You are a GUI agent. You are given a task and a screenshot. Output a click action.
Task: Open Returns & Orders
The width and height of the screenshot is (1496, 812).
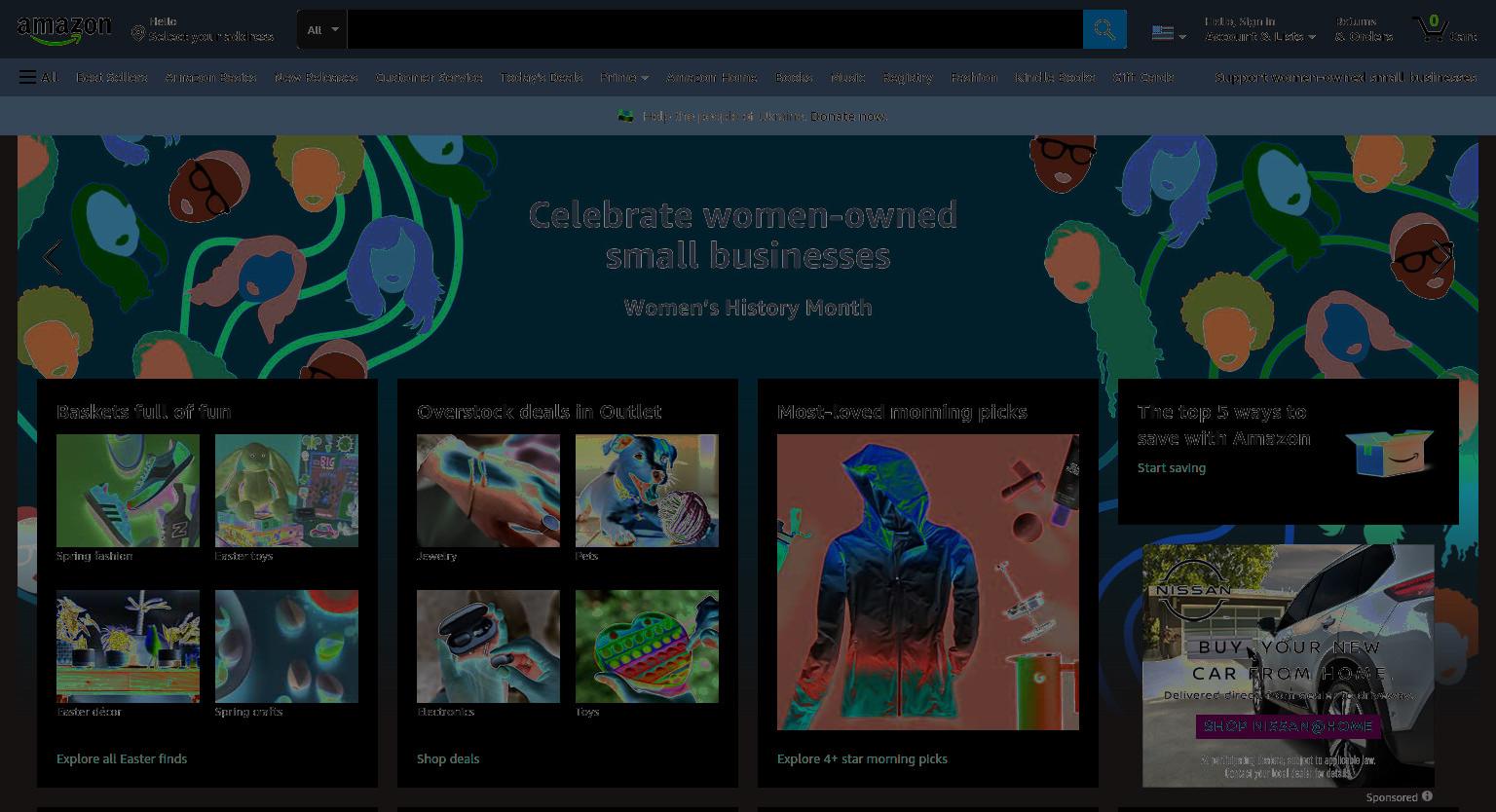pyautogui.click(x=1365, y=29)
